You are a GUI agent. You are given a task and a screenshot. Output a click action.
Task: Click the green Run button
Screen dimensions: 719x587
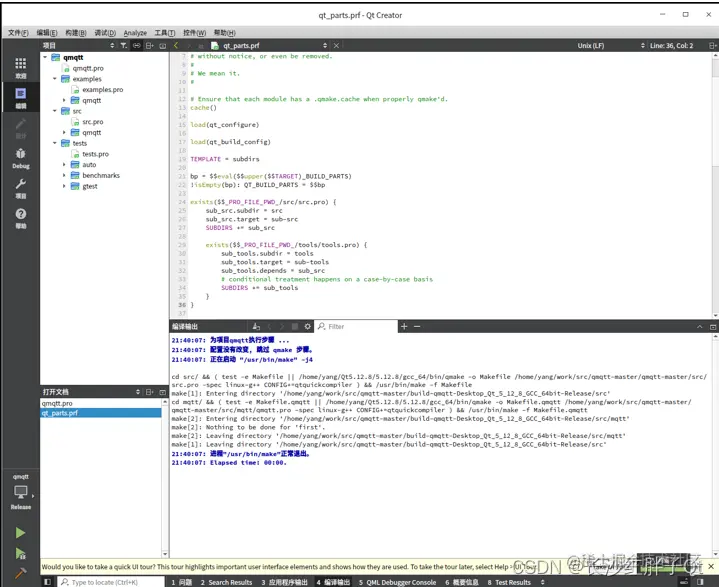[20, 533]
